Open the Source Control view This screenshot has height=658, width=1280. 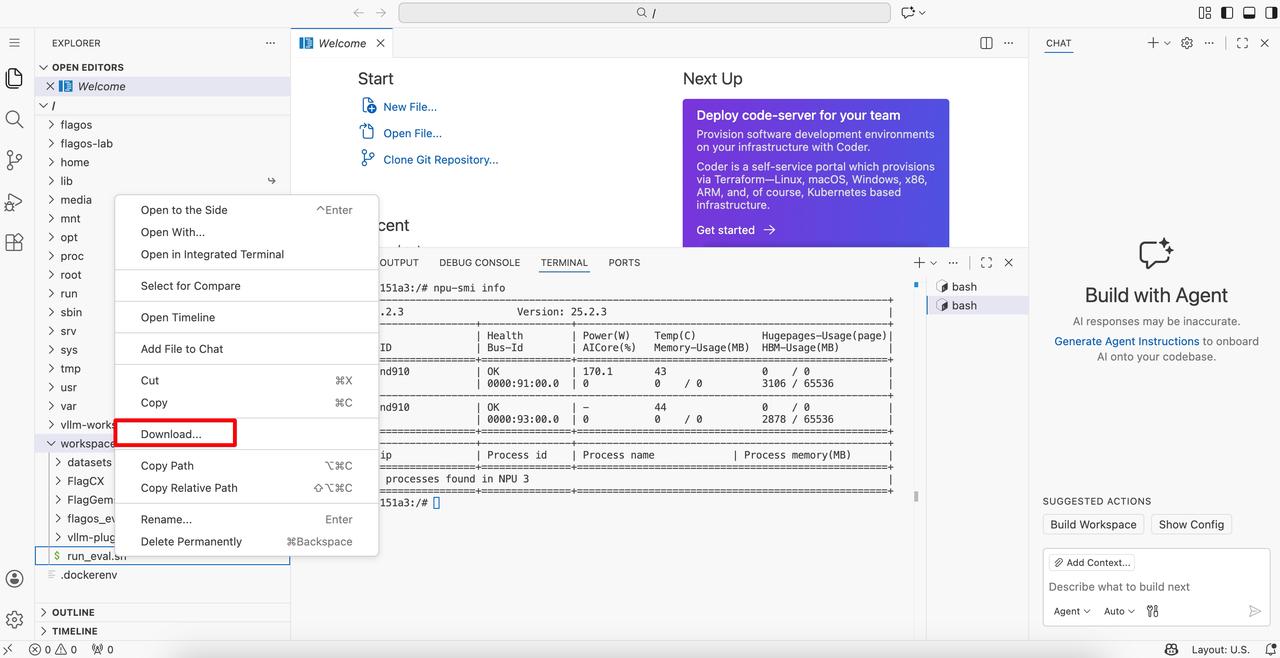[14, 160]
